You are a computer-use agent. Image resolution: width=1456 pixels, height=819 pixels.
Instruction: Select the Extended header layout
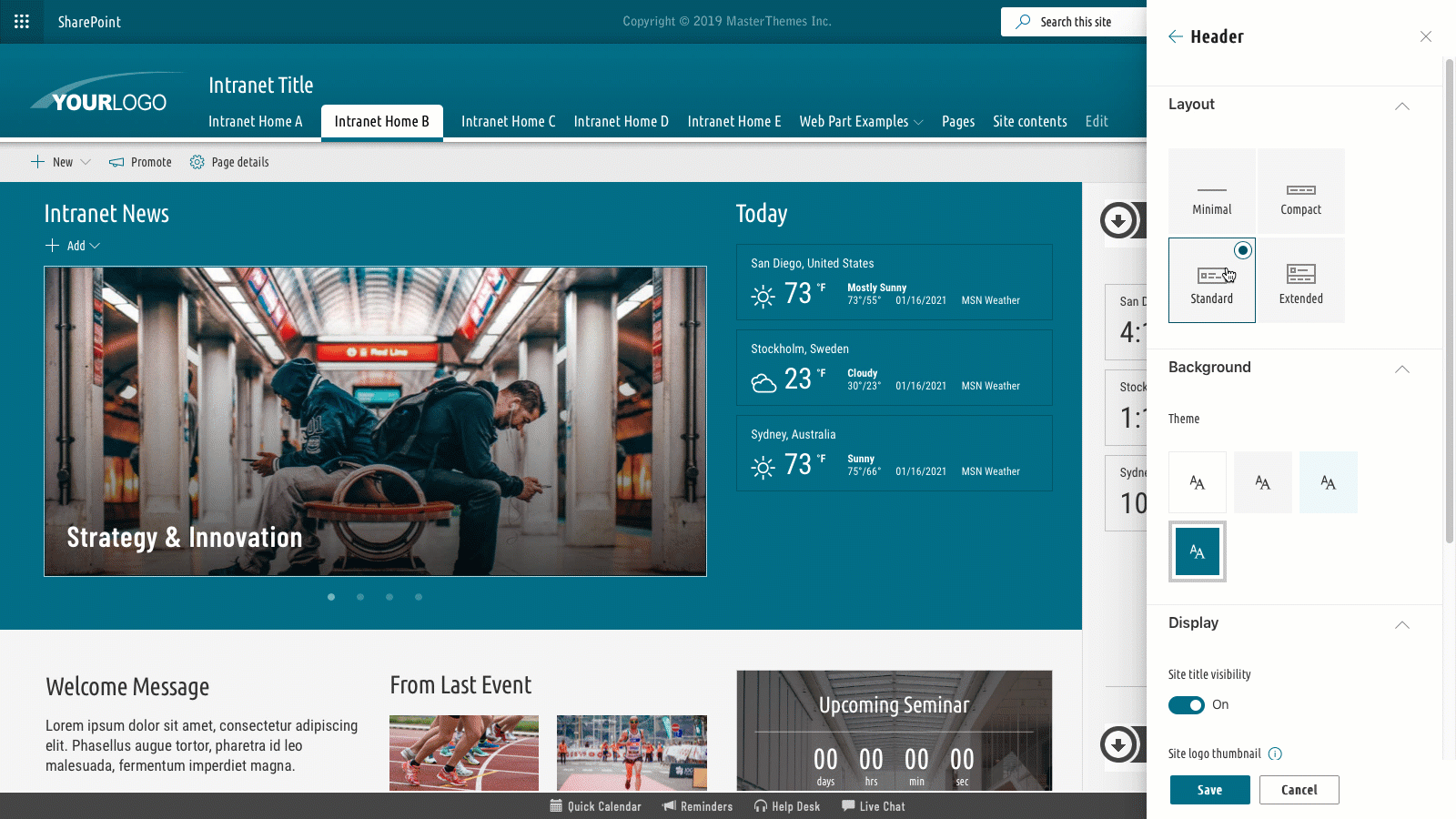(1301, 279)
